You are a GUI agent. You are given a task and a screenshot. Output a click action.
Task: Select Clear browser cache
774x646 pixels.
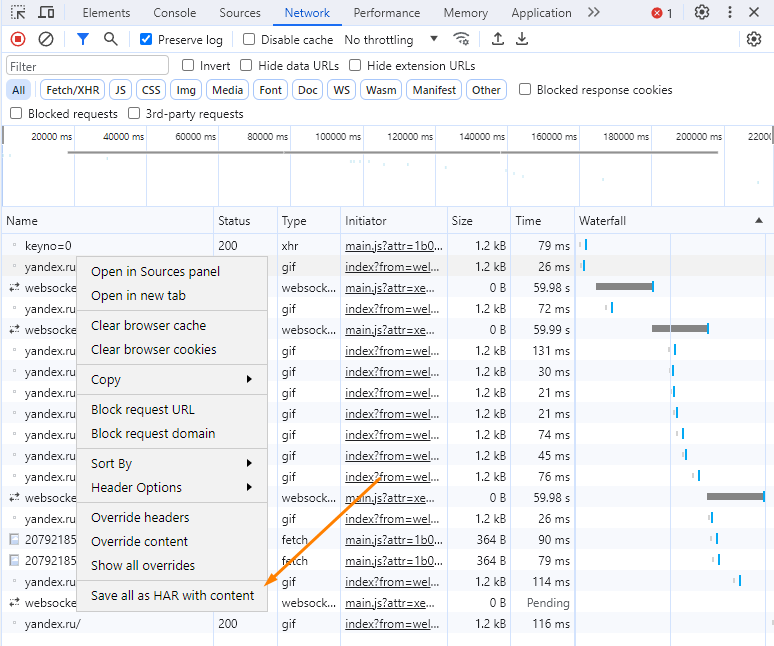tap(172, 326)
